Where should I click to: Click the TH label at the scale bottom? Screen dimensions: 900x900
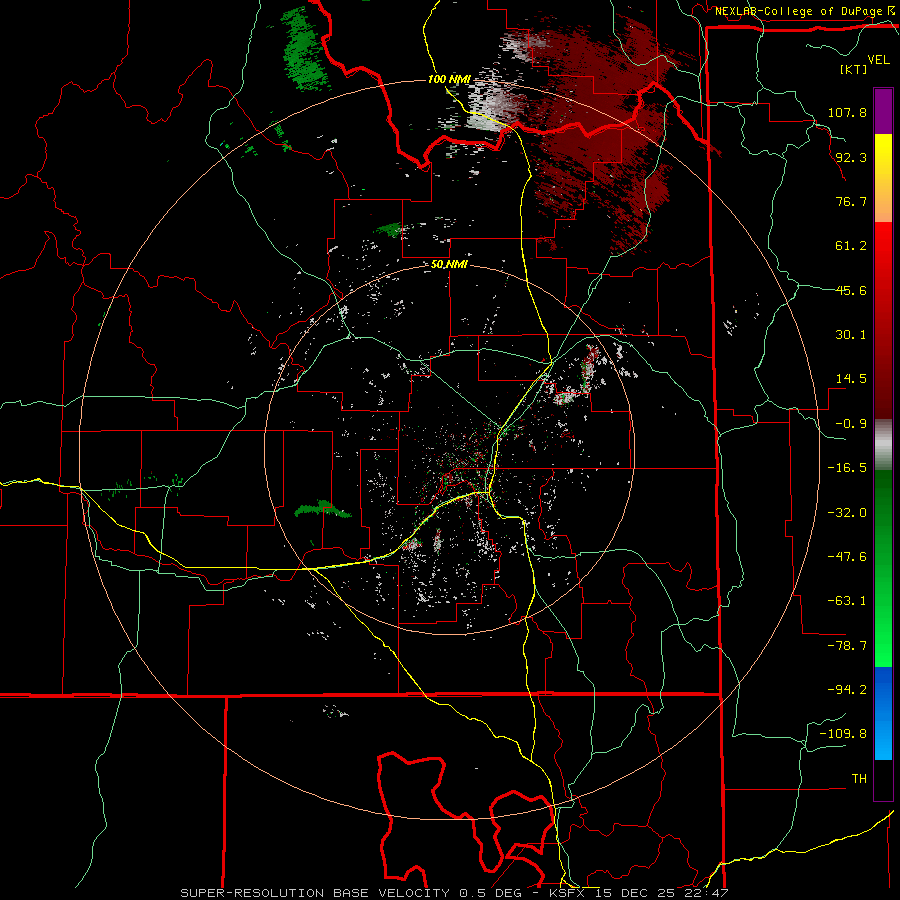(x=859, y=779)
